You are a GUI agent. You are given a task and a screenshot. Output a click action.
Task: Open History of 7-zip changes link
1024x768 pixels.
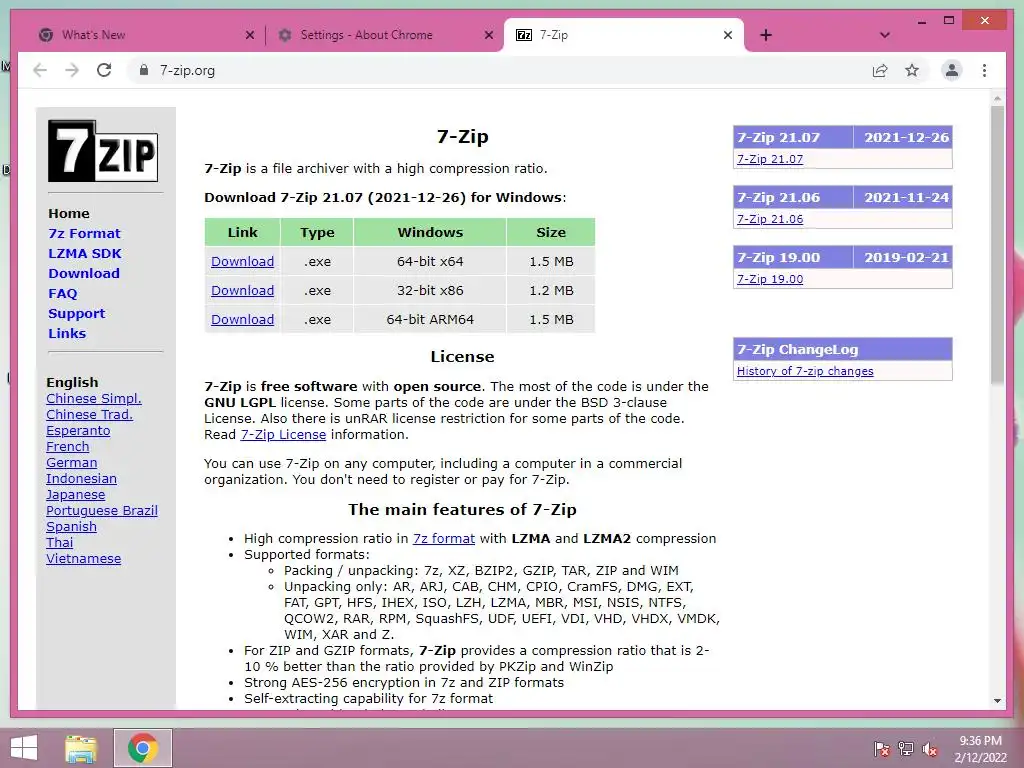click(x=805, y=372)
